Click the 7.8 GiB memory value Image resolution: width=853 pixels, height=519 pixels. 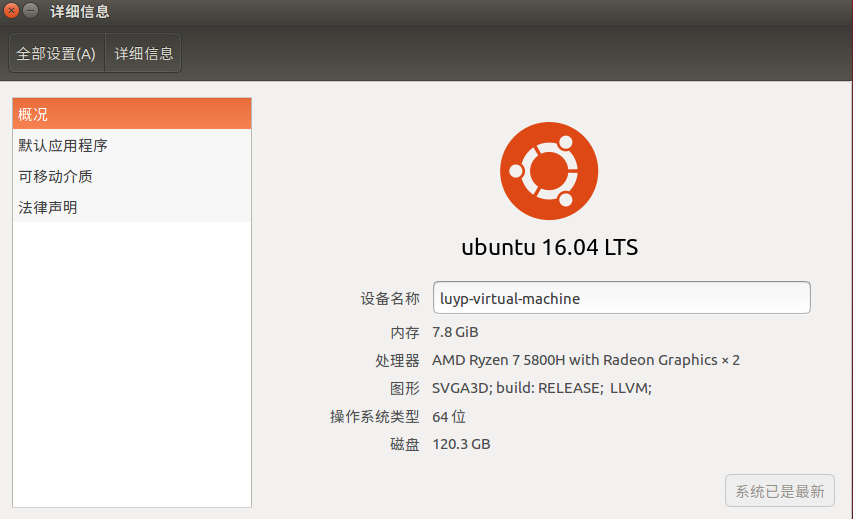click(x=455, y=332)
